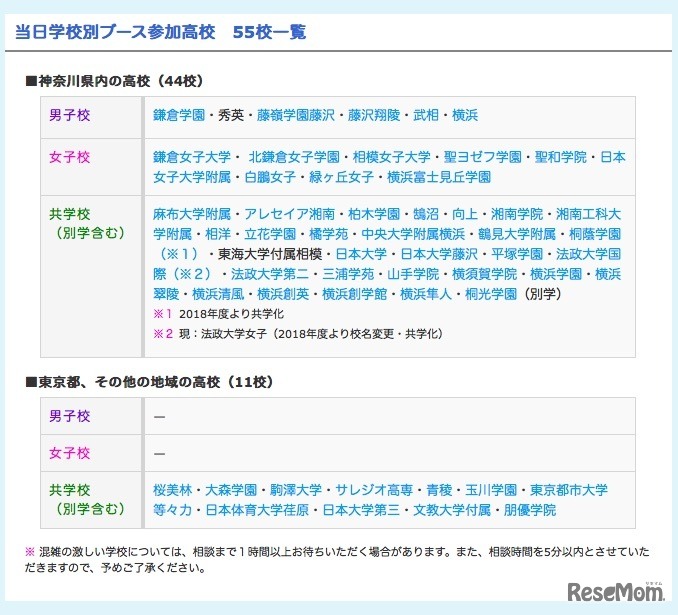This screenshot has height=615, width=678.
Task: Open 日本大学藤沢 link
Action: [439, 254]
